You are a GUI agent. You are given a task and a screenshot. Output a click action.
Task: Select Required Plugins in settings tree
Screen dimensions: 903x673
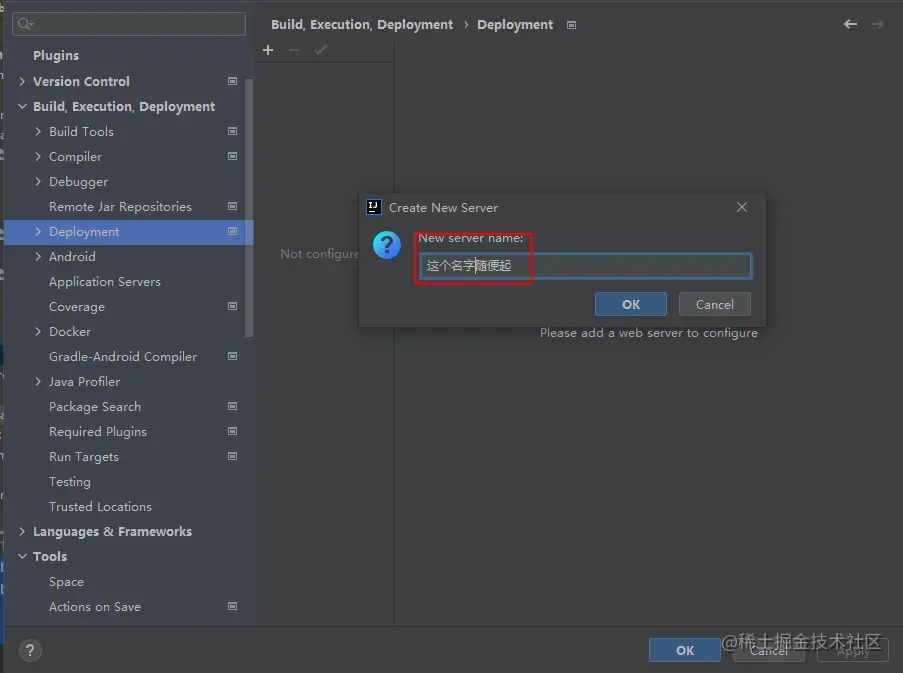[x=98, y=432]
